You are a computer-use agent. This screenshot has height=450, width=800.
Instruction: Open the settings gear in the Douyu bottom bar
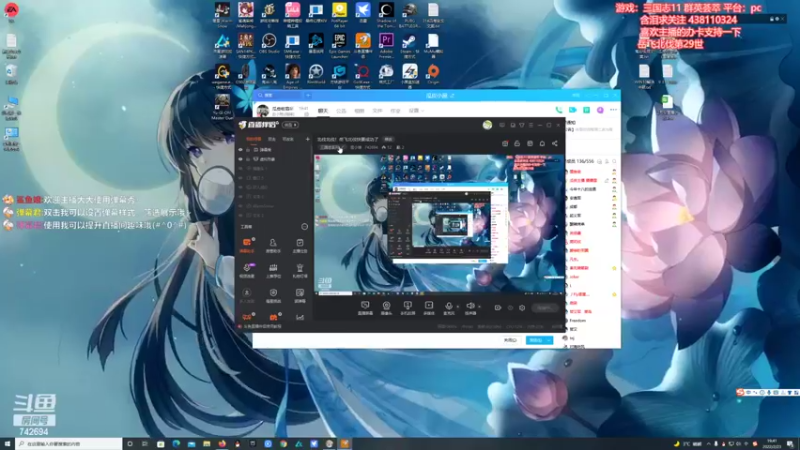pyautogui.click(x=522, y=308)
